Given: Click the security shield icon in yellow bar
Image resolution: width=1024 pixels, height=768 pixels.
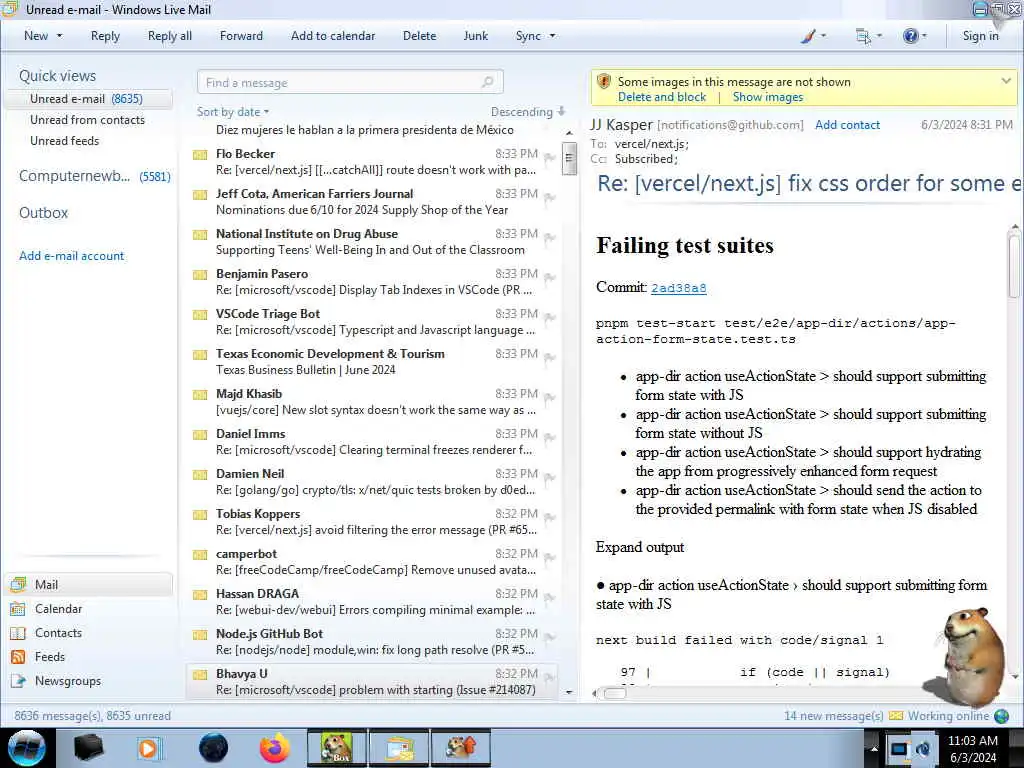Looking at the screenshot, I should [x=604, y=82].
